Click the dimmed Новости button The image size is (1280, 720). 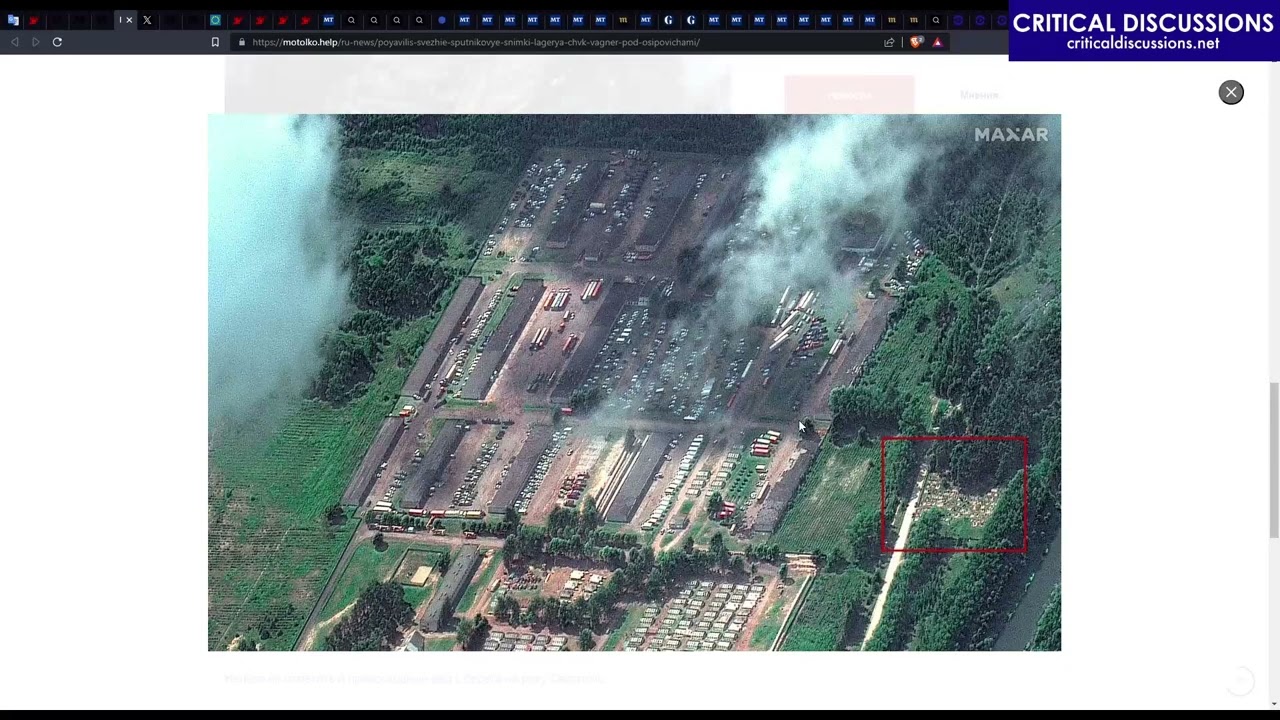pyautogui.click(x=849, y=95)
